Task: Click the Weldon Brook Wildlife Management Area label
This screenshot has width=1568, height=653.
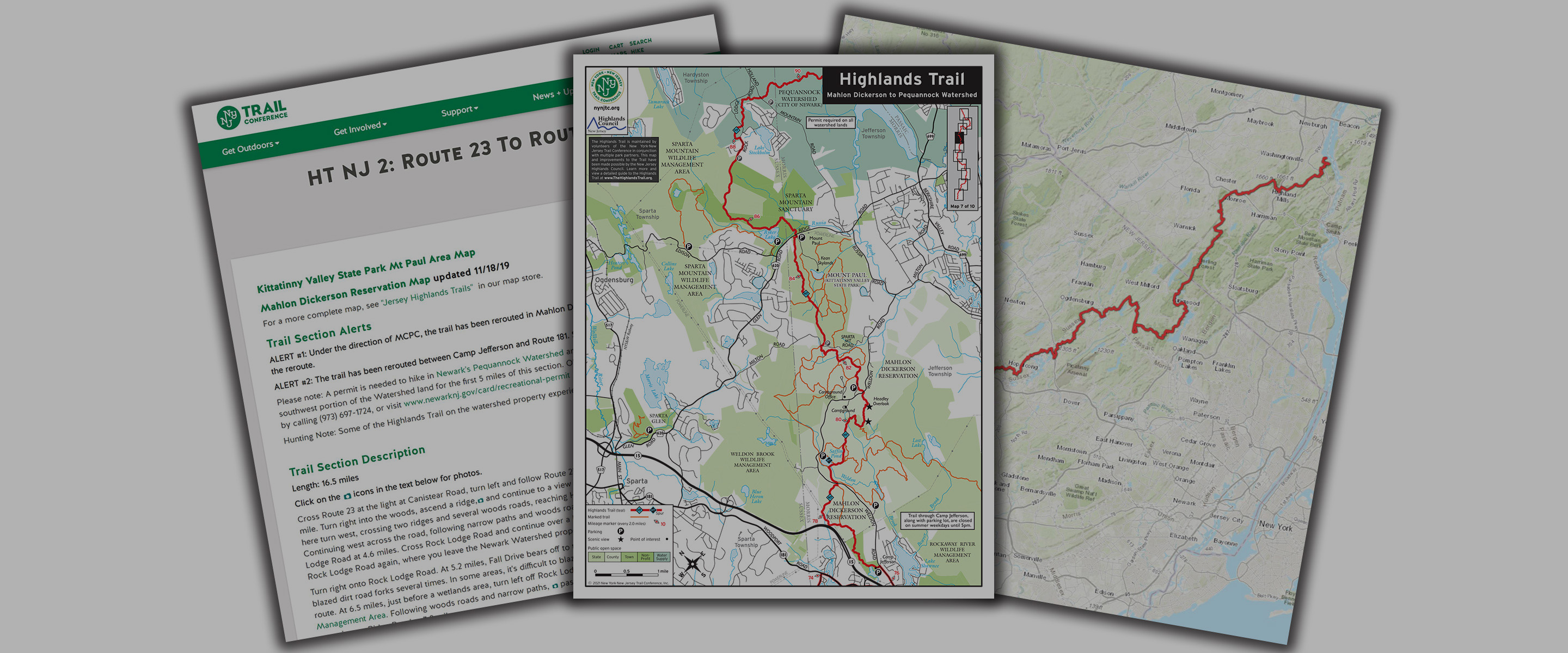Action: click(752, 463)
